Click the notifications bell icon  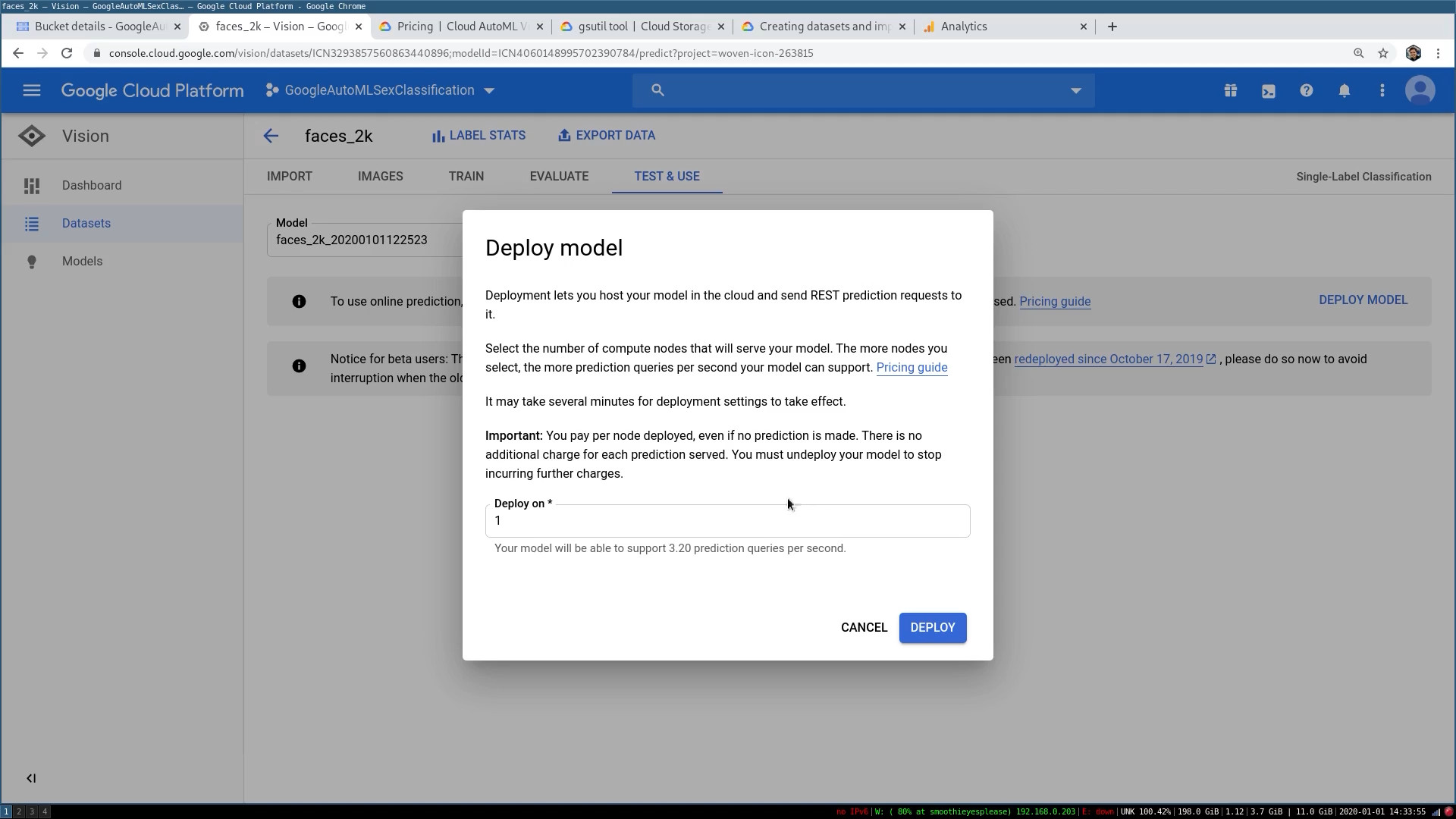tap(1344, 91)
